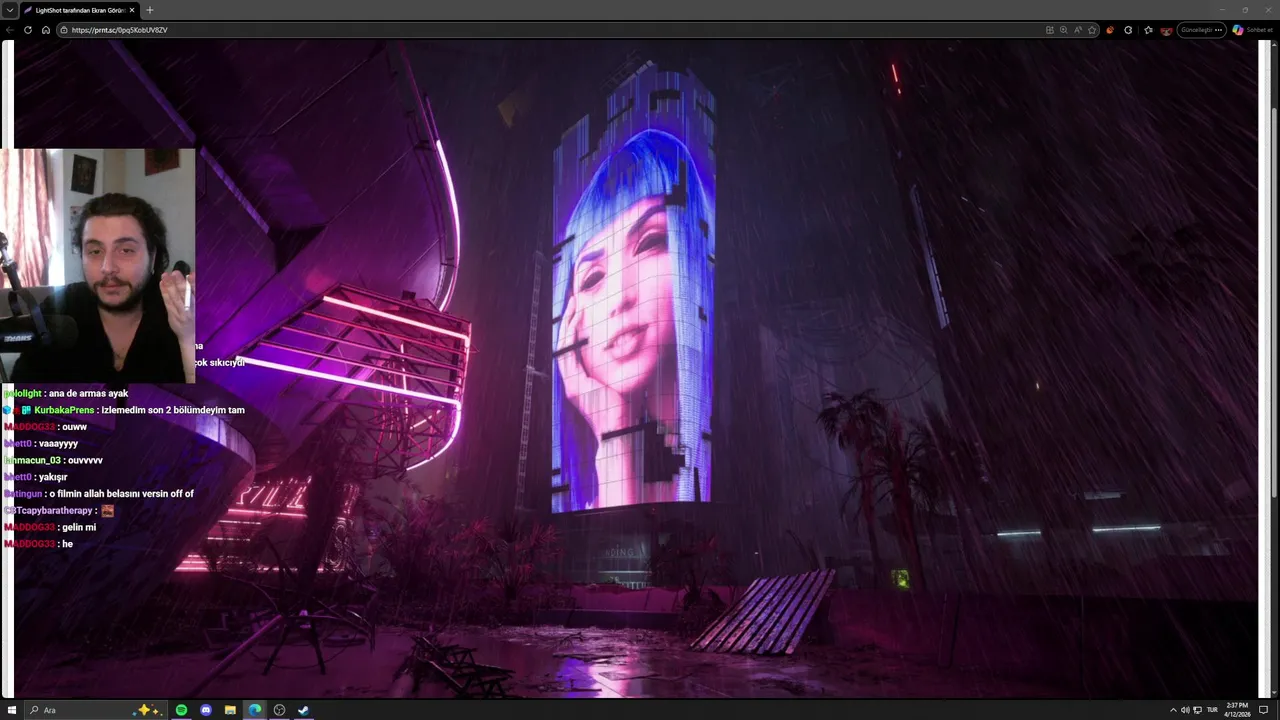Viewport: 1280px width, 720px height.
Task: Open the apps icon in the address bar
Action: click(1050, 30)
